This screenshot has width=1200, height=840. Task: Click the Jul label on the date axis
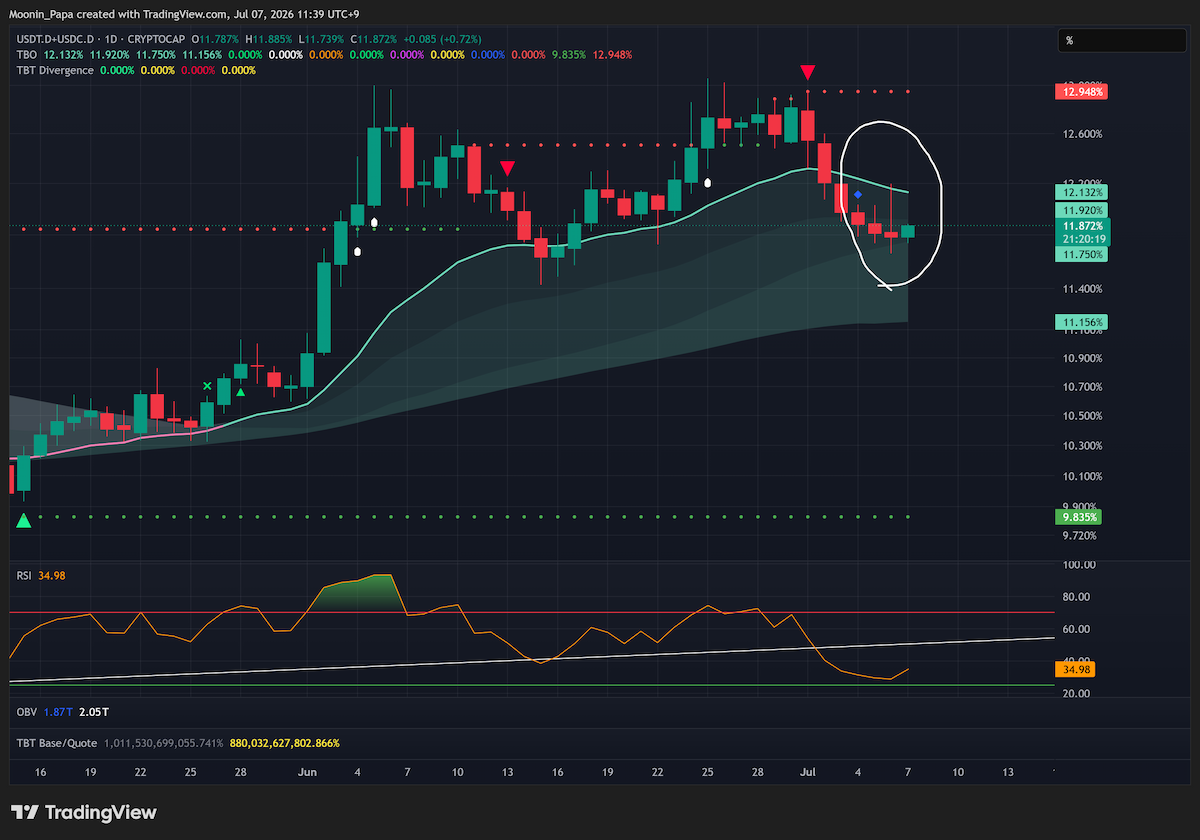[x=806, y=772]
